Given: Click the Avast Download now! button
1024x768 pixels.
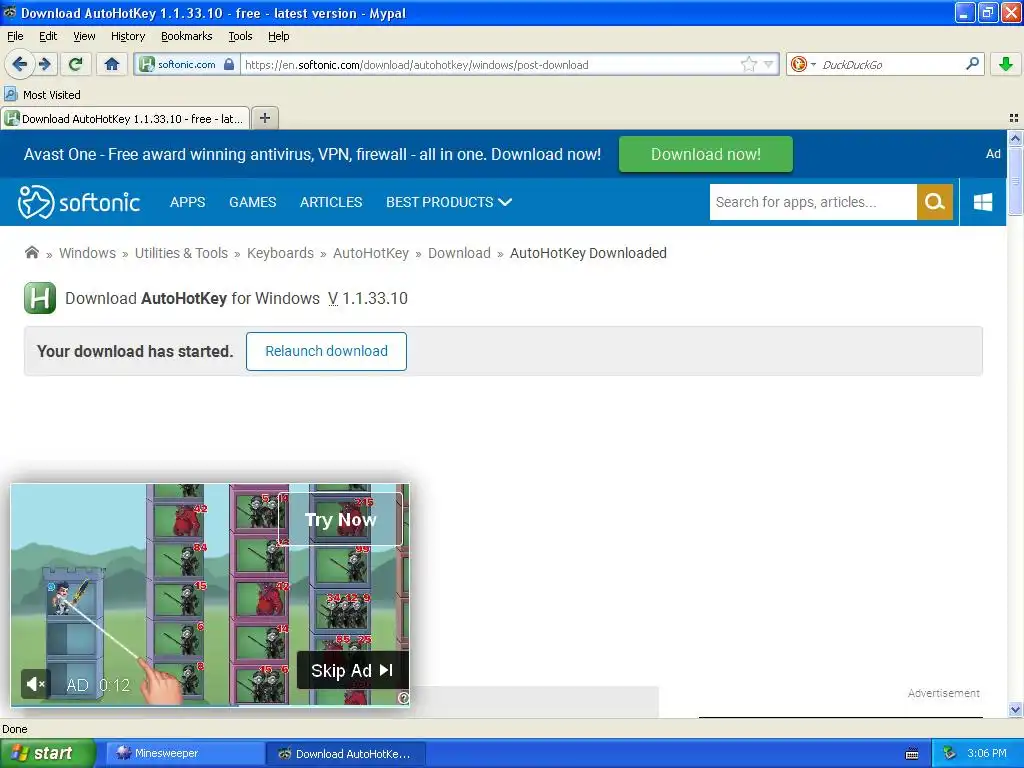Looking at the screenshot, I should [705, 154].
